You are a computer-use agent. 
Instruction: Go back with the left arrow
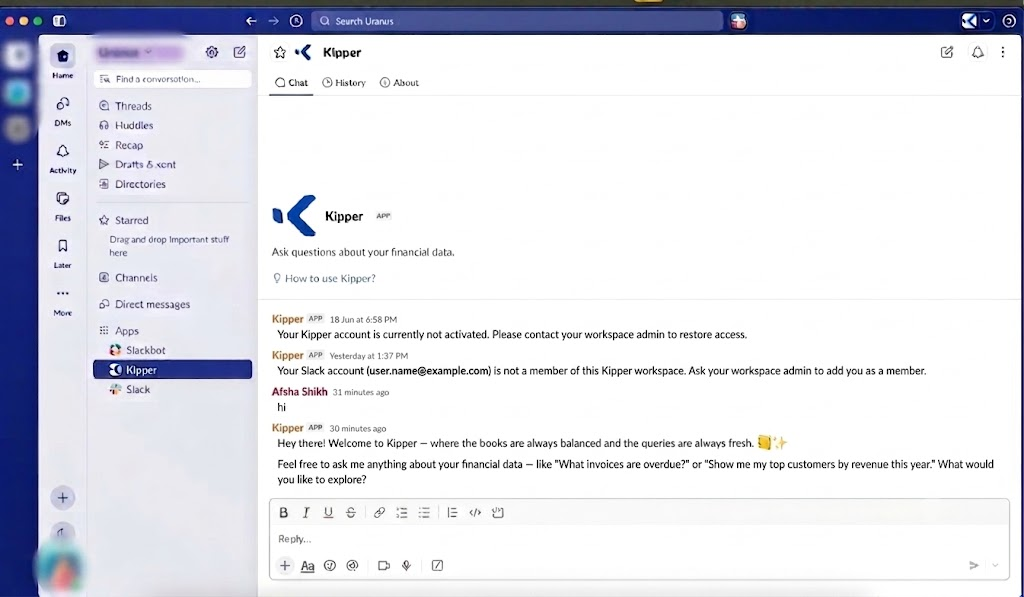(251, 21)
